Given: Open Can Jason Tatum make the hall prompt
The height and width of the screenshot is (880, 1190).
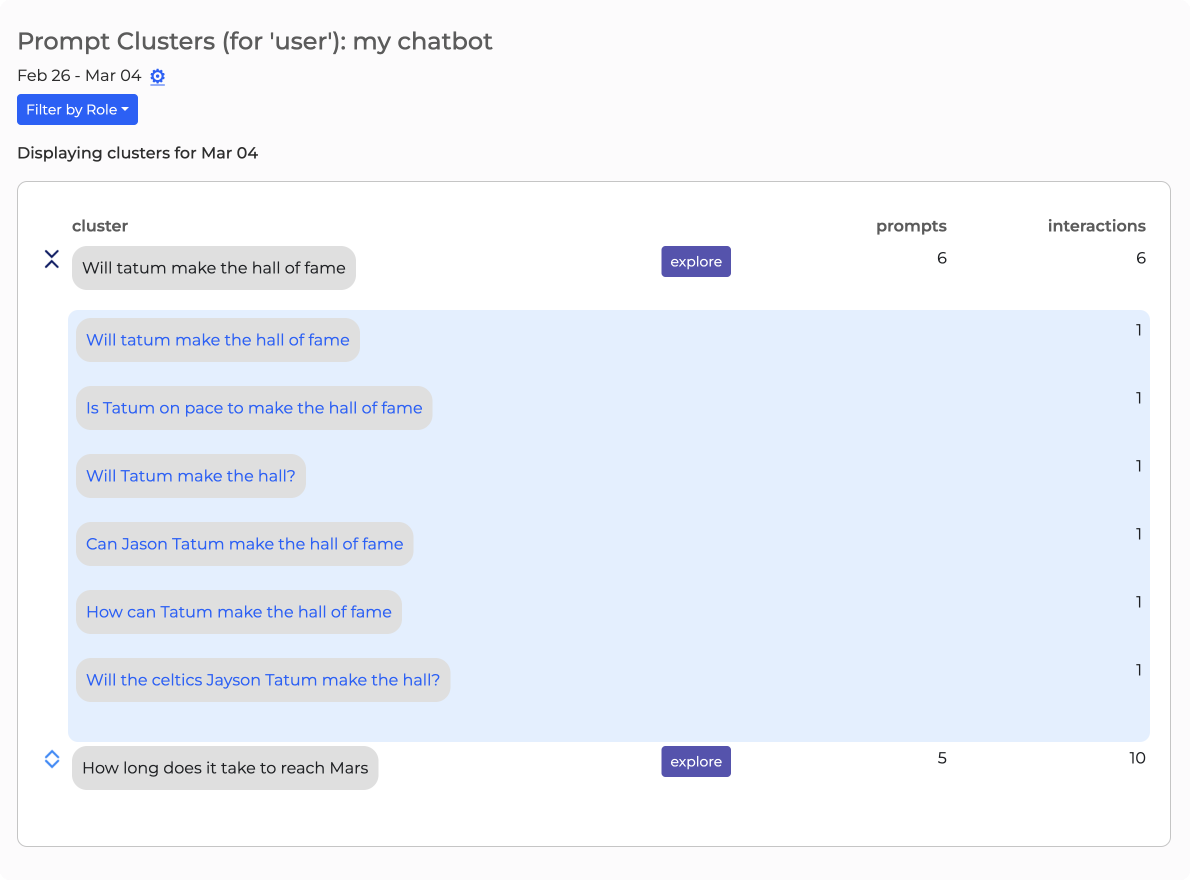Looking at the screenshot, I should (x=244, y=544).
